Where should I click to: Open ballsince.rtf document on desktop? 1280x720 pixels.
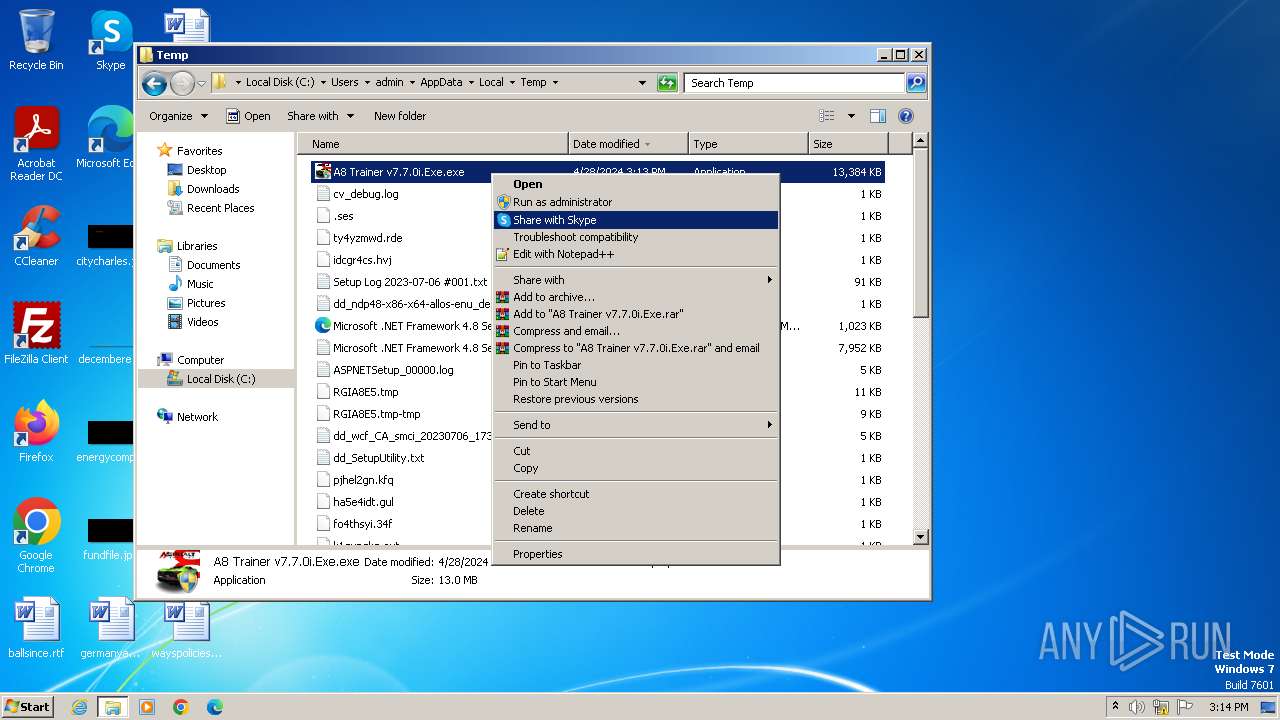[x=36, y=628]
